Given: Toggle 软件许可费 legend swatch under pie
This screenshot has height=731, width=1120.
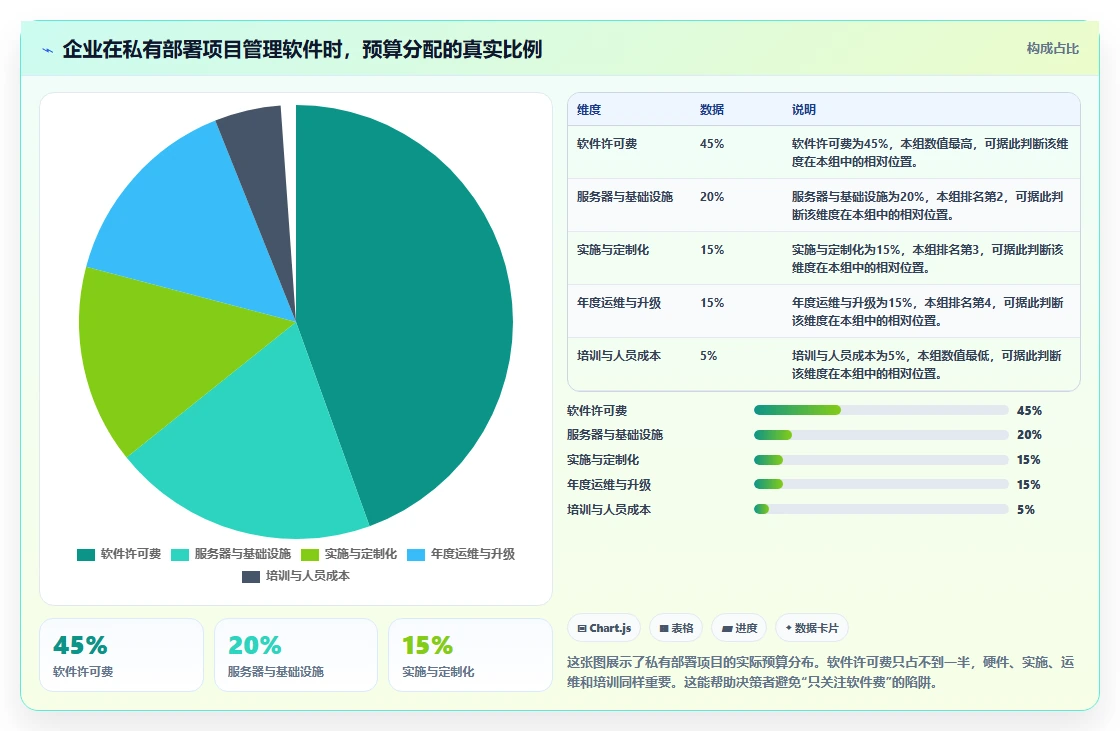Looking at the screenshot, I should pyautogui.click(x=86, y=555).
